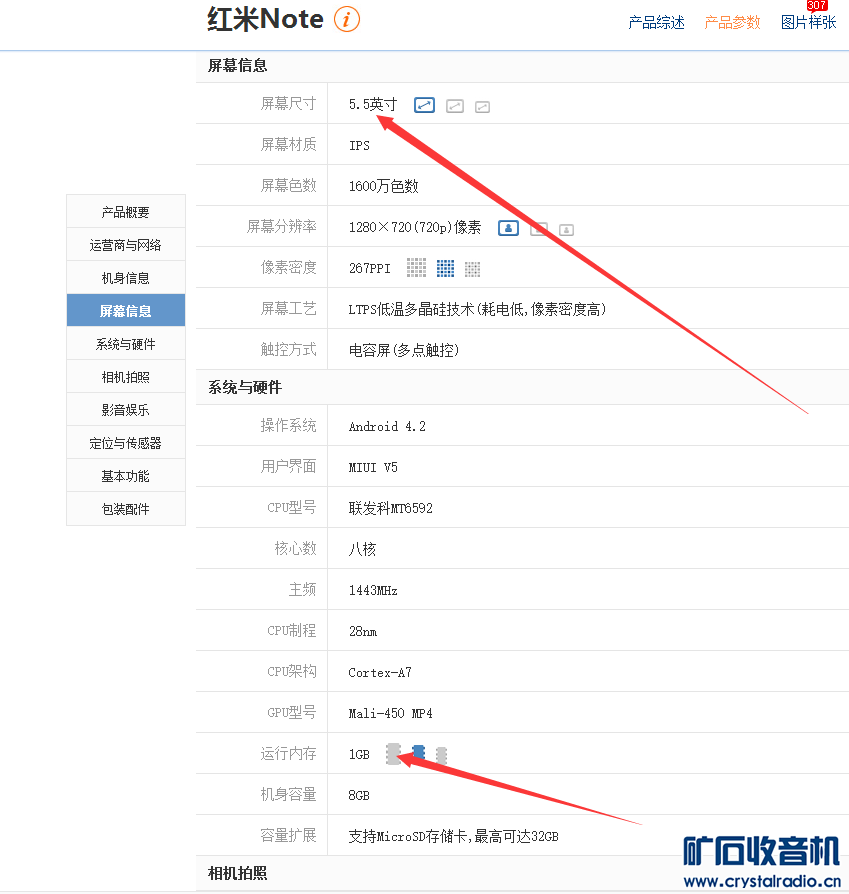Click the IPS screen material value
The image size is (849, 894).
[x=359, y=145]
